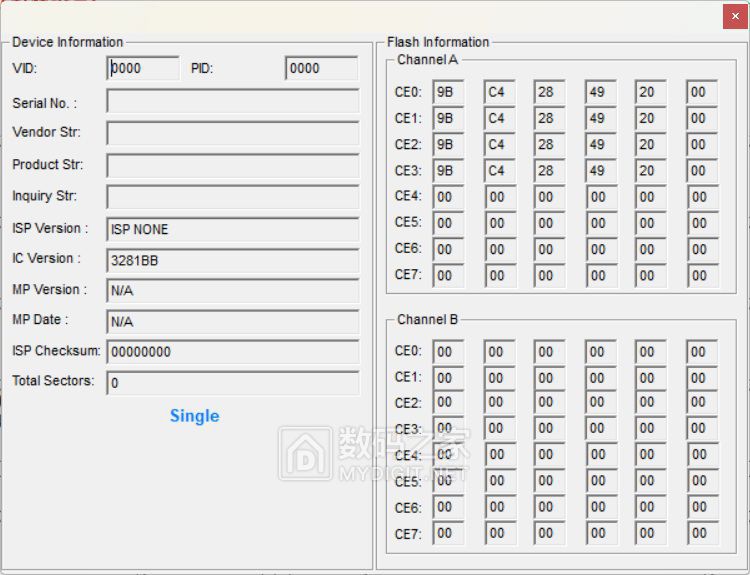Click the Vendor Str field

pos(232,133)
